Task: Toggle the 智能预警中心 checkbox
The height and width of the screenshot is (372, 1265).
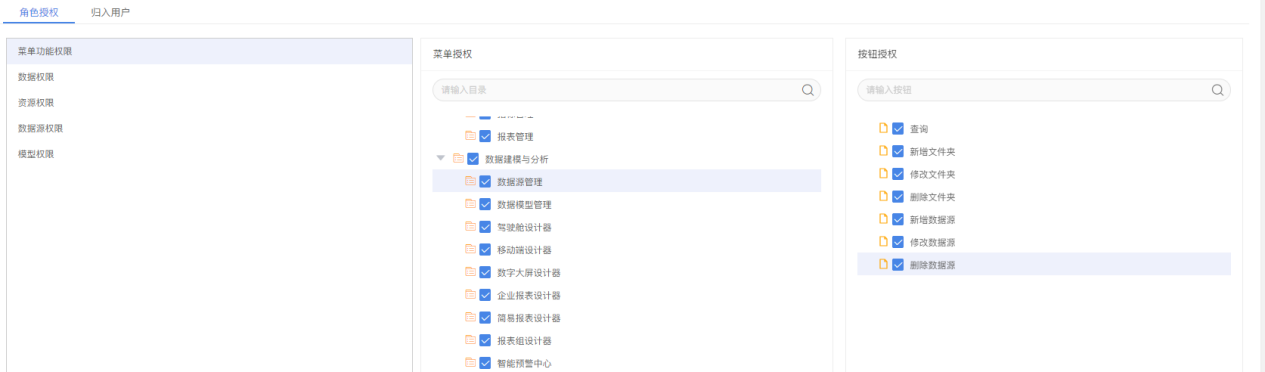Action: click(x=485, y=363)
